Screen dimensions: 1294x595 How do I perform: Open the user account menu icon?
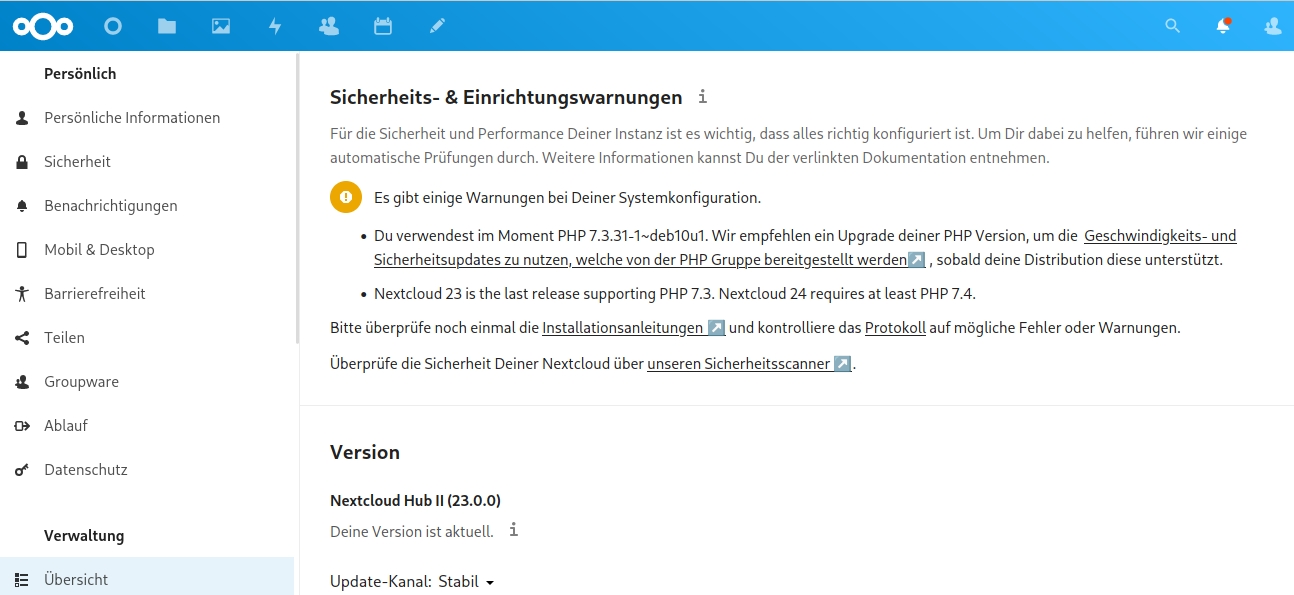[x=1273, y=26]
